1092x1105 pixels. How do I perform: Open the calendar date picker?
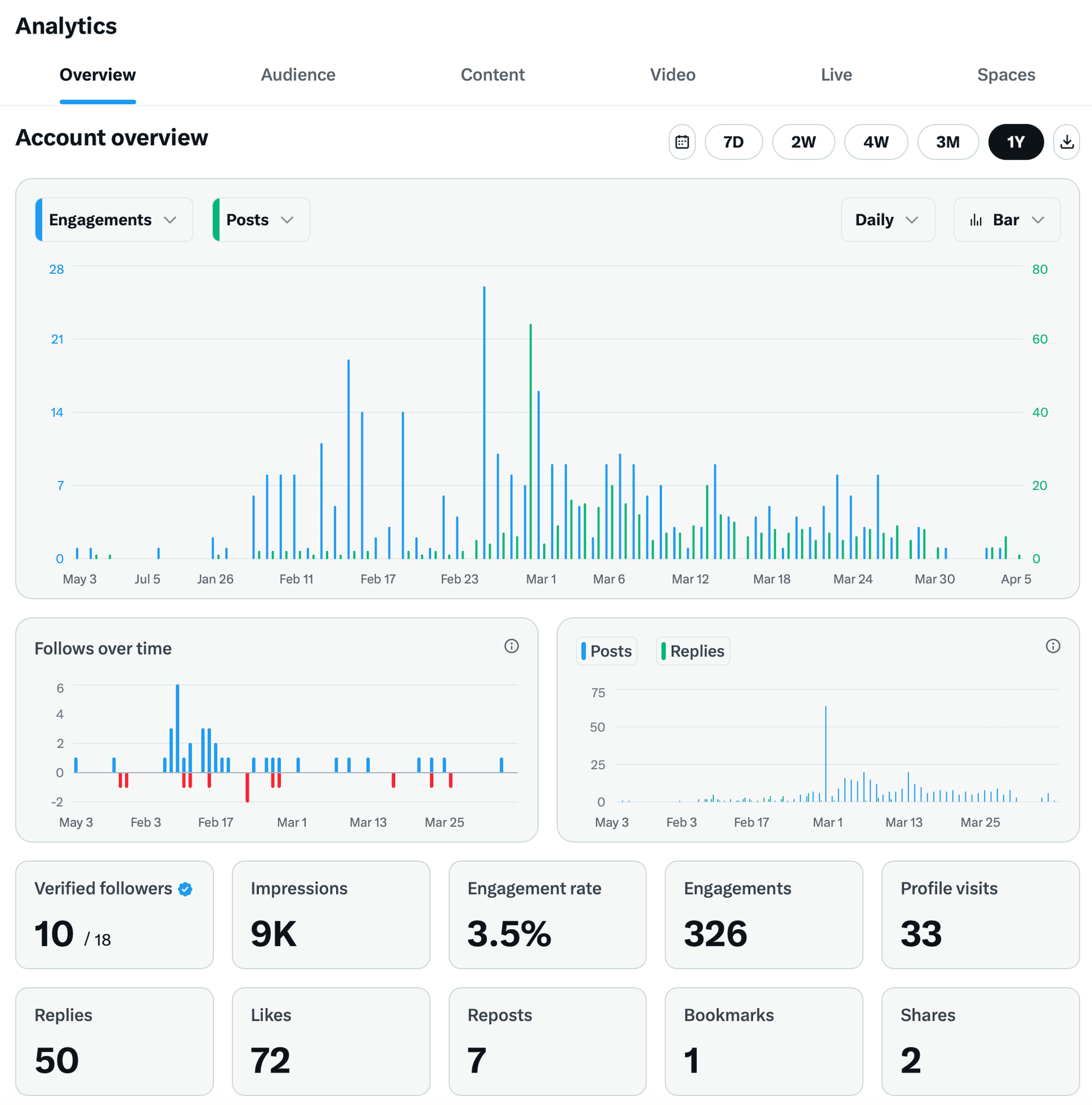point(682,142)
